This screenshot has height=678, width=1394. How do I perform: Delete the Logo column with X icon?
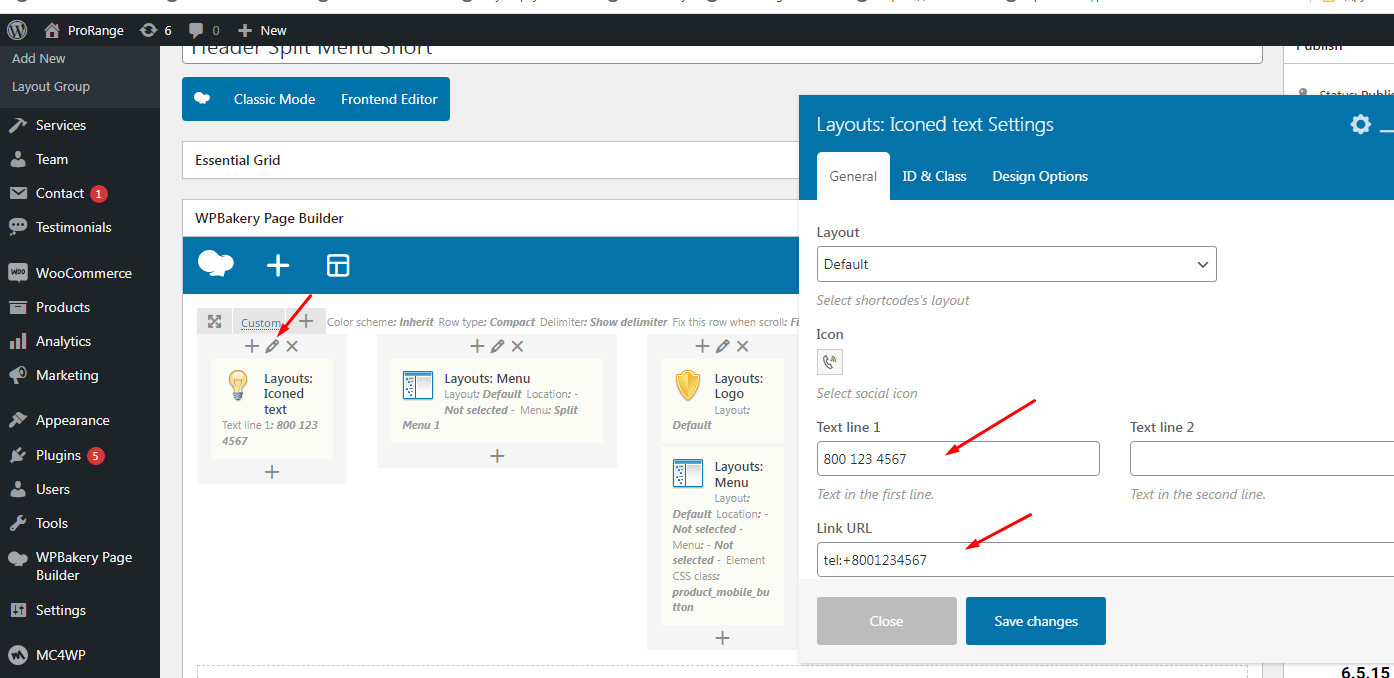[742, 346]
